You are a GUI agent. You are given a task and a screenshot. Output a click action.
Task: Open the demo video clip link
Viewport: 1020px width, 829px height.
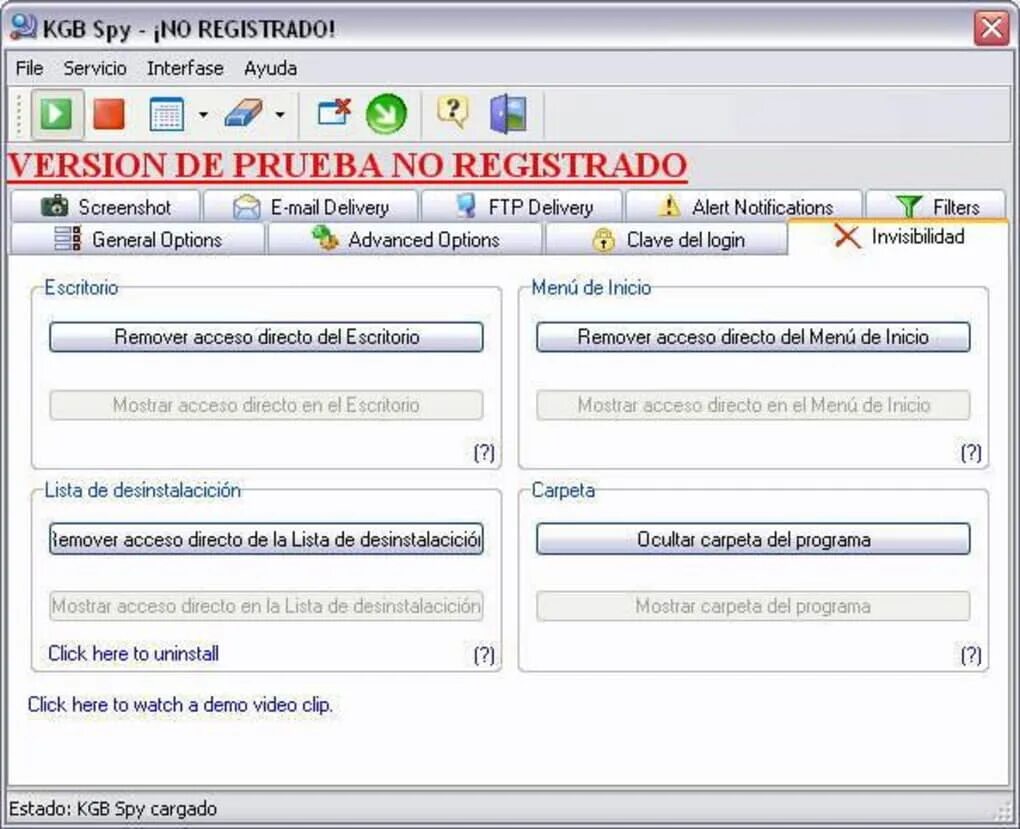(x=180, y=705)
